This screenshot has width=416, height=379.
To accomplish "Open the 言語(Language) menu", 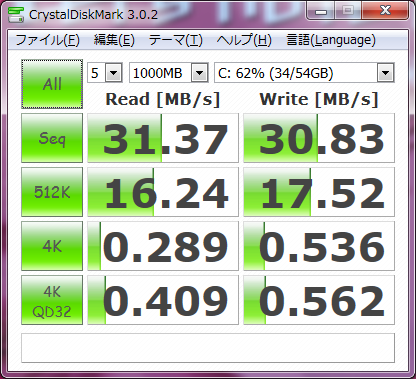I will pyautogui.click(x=331, y=40).
